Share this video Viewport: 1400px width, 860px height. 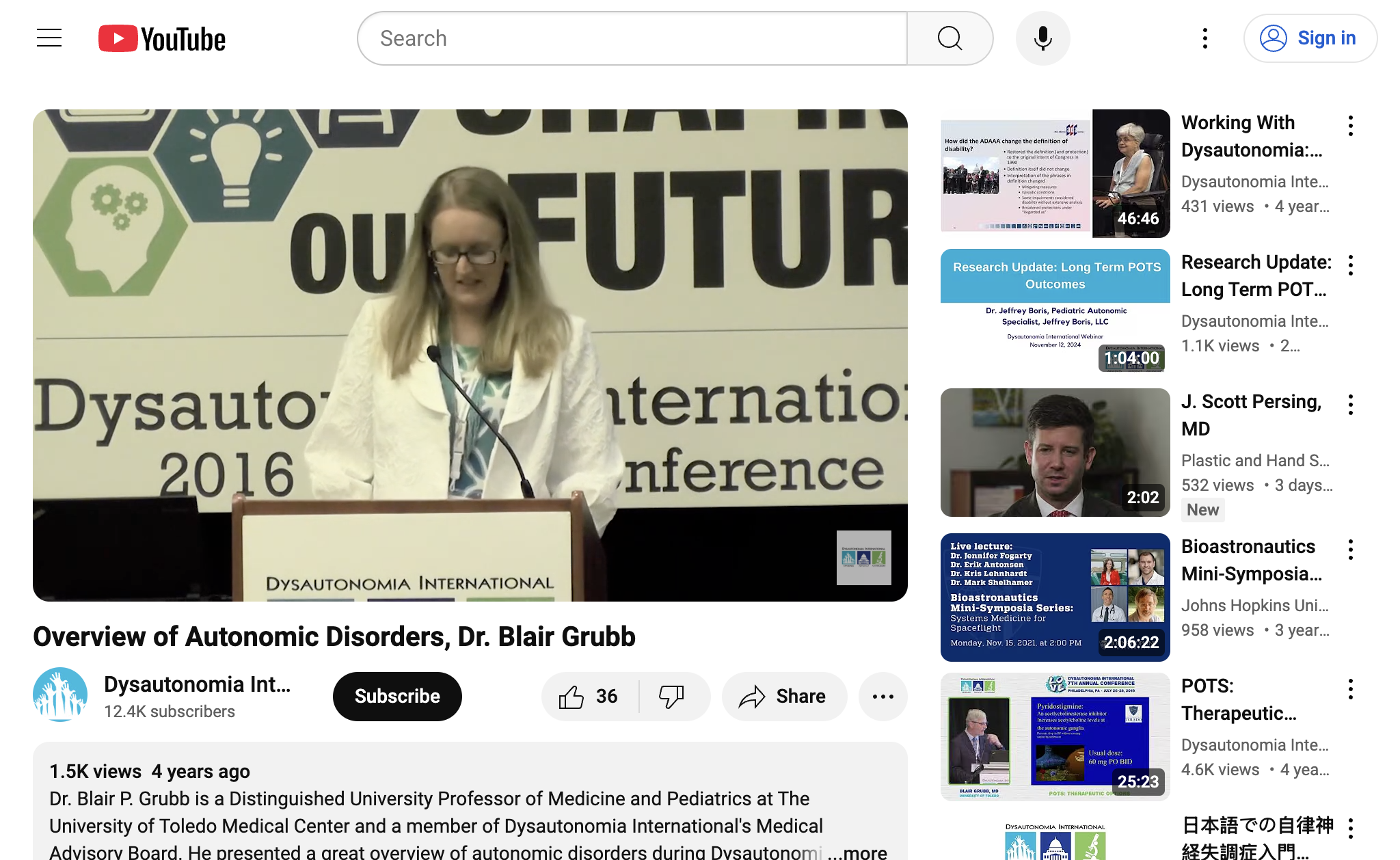pyautogui.click(x=784, y=697)
